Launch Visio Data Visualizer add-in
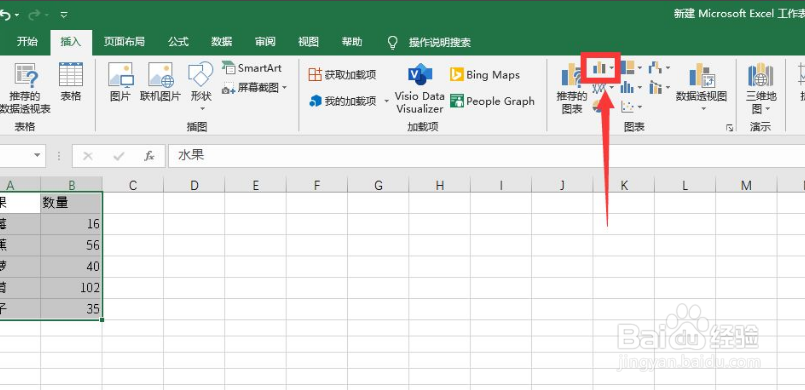 point(419,88)
